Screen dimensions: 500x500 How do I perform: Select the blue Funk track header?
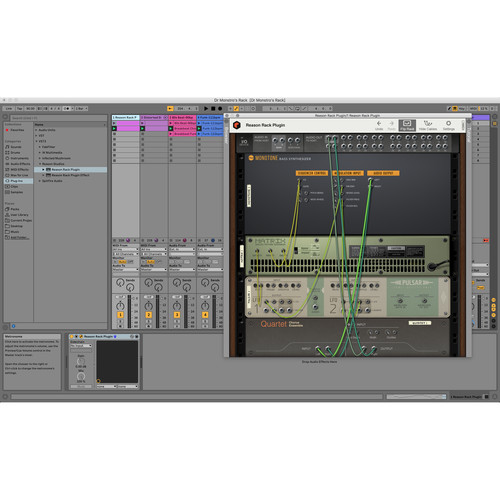tap(210, 117)
